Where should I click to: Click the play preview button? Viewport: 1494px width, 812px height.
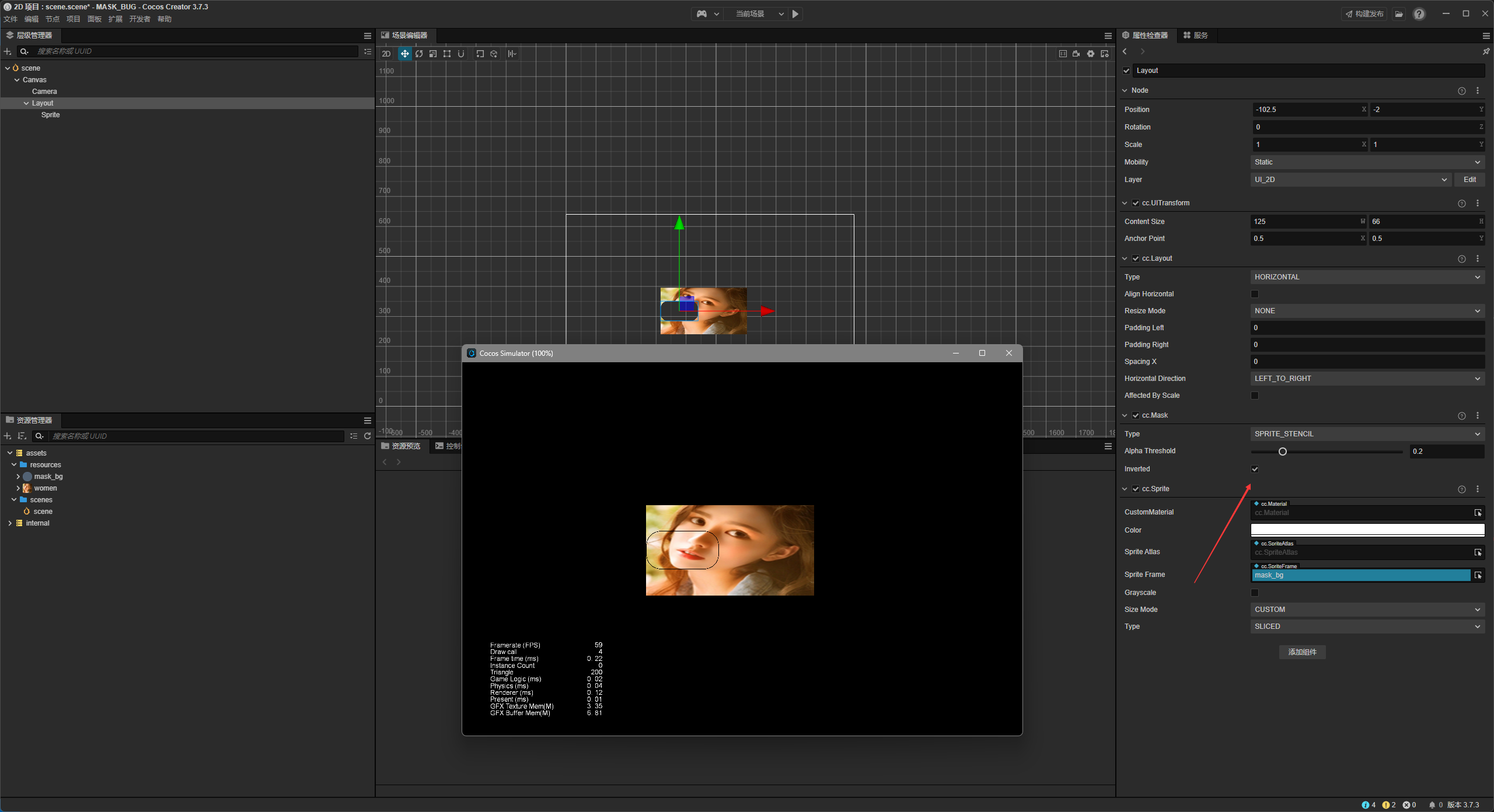pyautogui.click(x=795, y=14)
